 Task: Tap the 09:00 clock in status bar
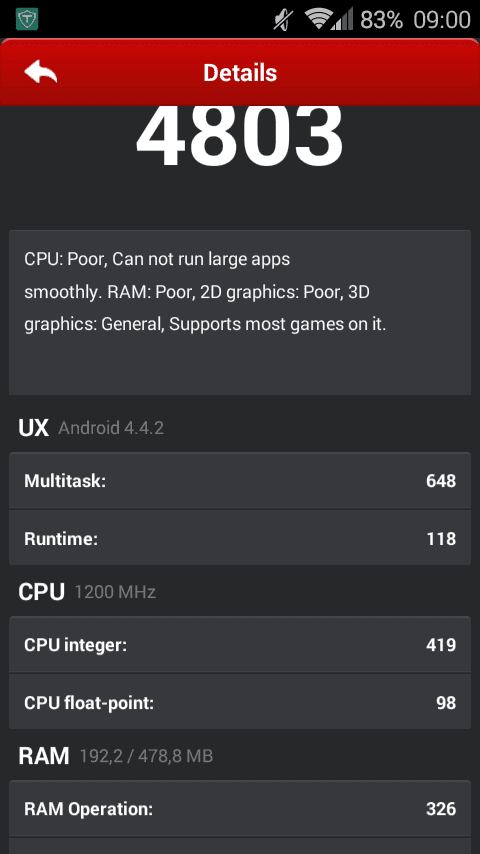442,20
